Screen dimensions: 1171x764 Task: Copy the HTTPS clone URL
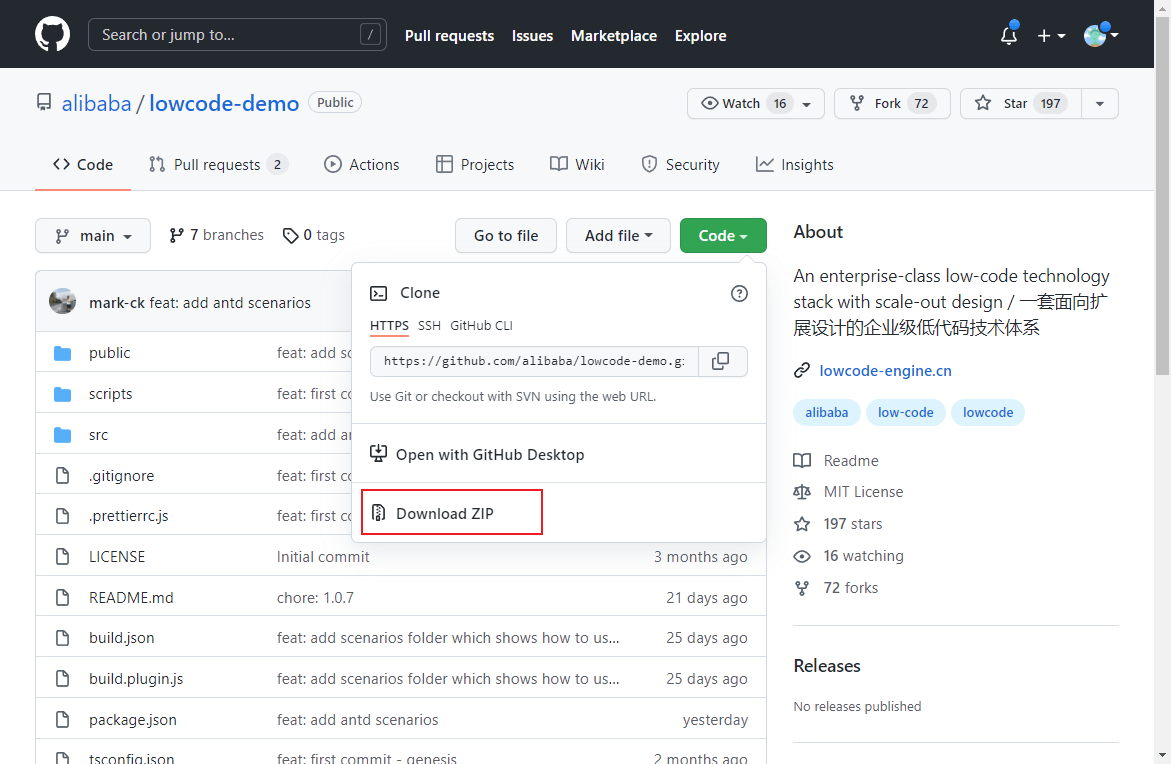(721, 361)
